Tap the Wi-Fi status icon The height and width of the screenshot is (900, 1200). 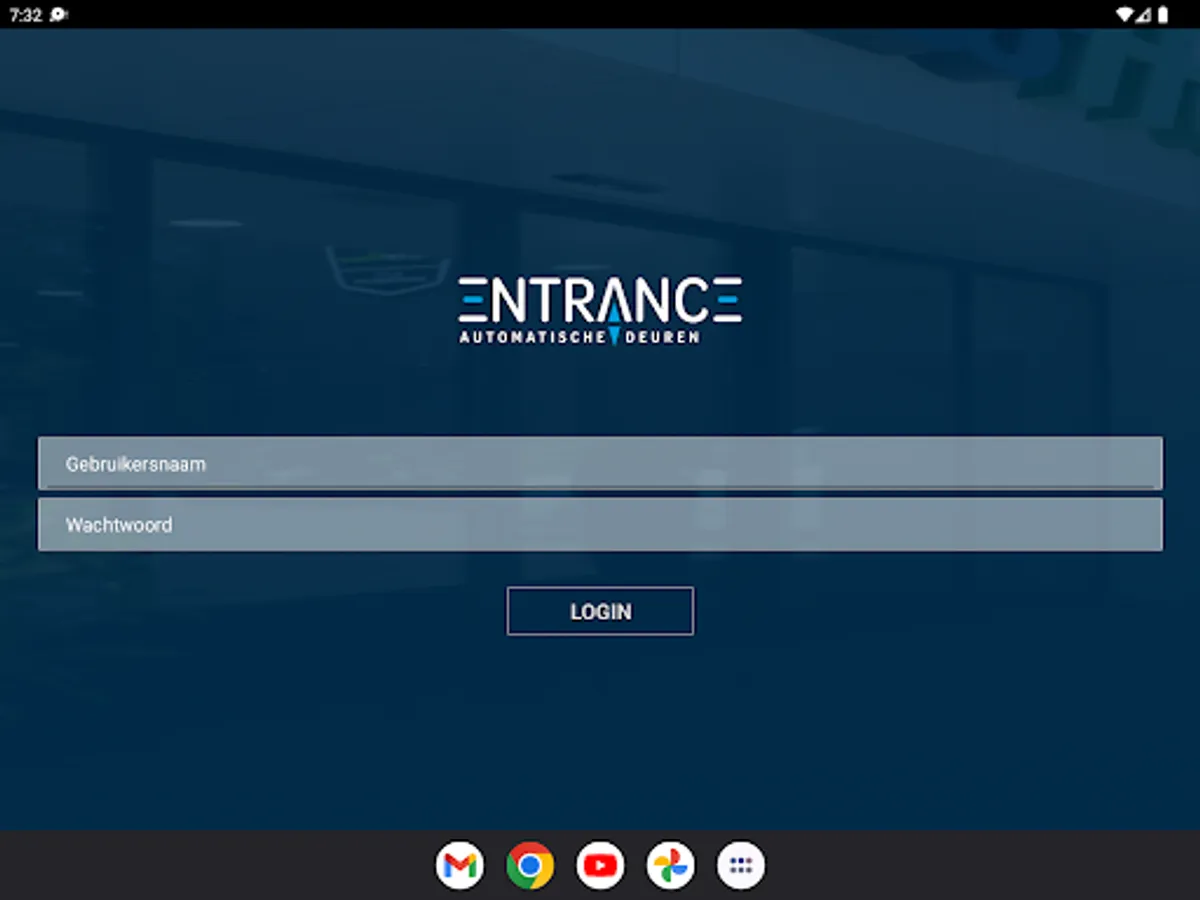[x=1125, y=15]
